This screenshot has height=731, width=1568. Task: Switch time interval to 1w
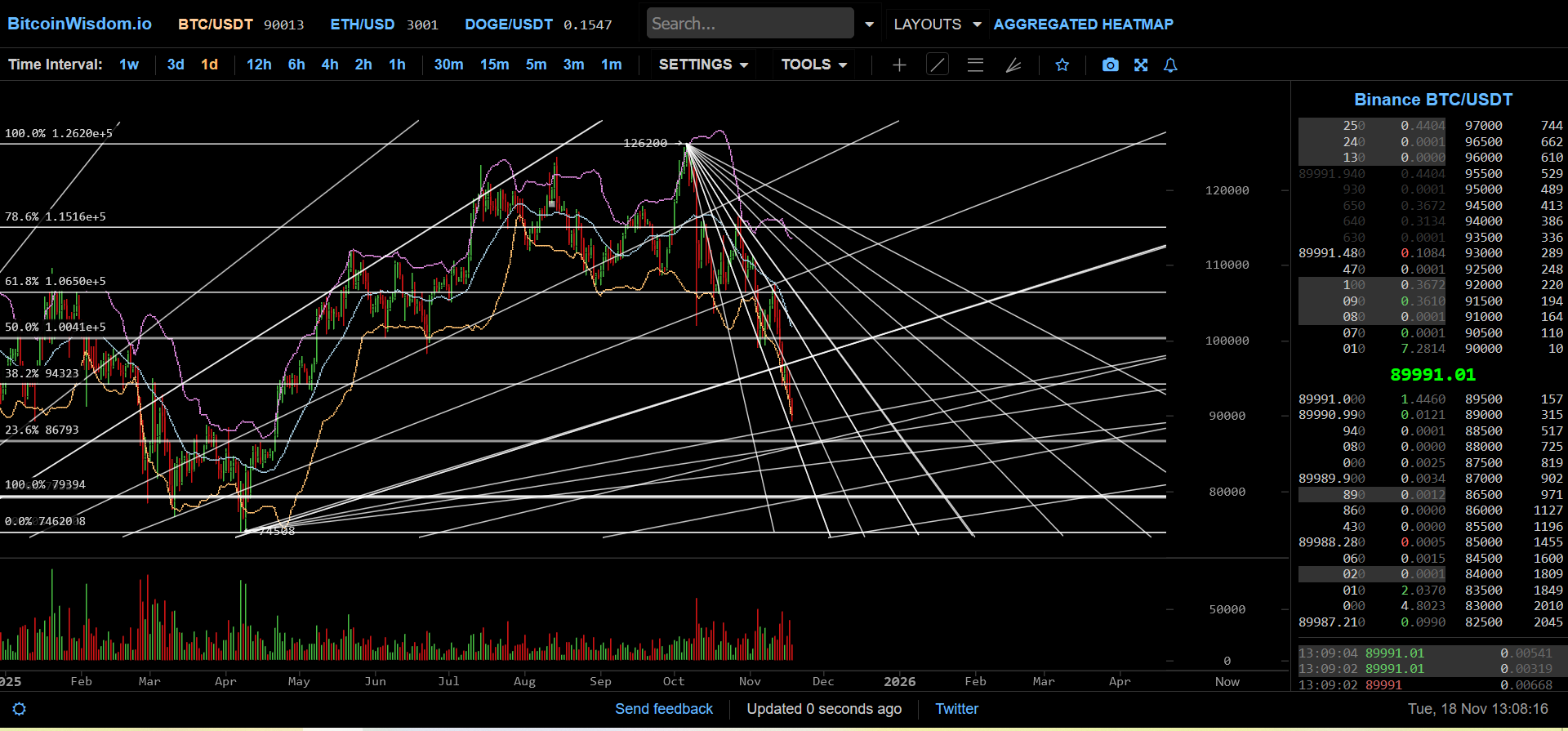[129, 65]
